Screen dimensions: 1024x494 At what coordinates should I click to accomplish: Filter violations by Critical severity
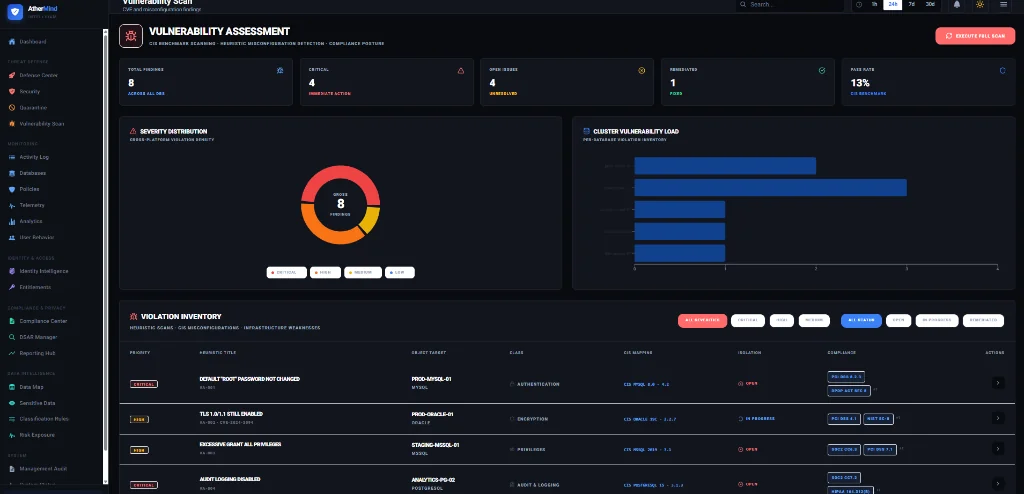tap(748, 321)
